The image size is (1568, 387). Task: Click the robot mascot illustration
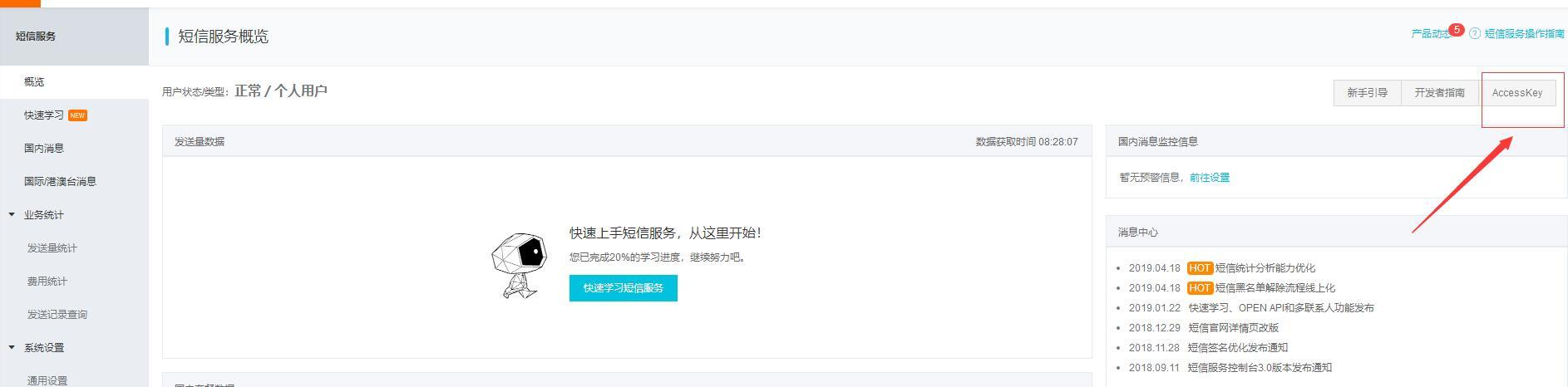coord(518,266)
